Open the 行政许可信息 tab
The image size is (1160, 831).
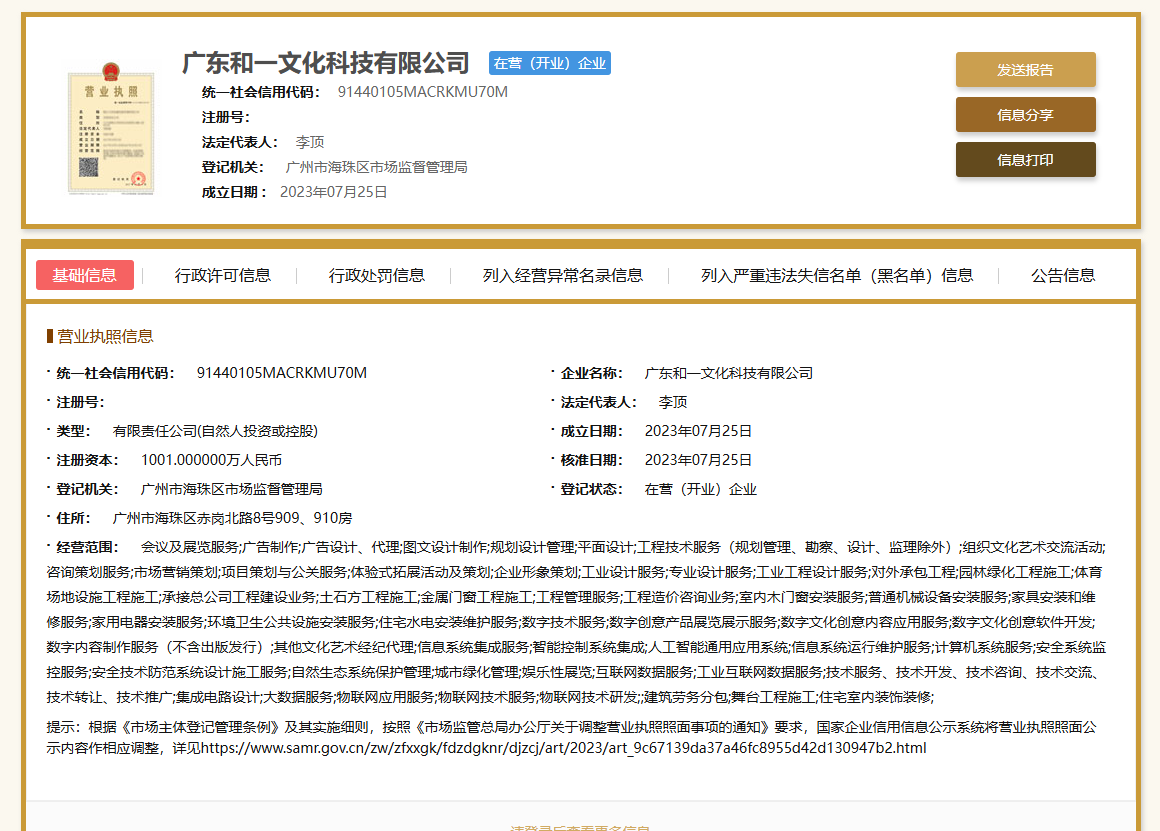(222, 275)
